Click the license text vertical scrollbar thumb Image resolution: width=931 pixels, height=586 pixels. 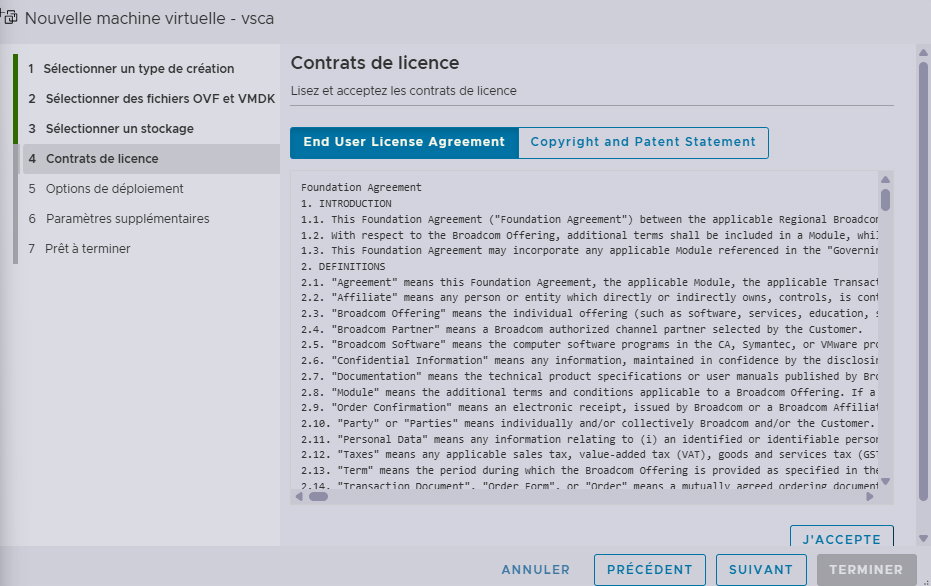tap(885, 199)
